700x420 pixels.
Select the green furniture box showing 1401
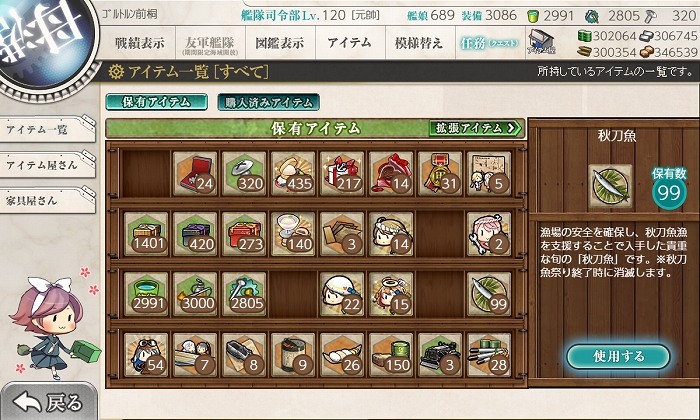tap(146, 234)
